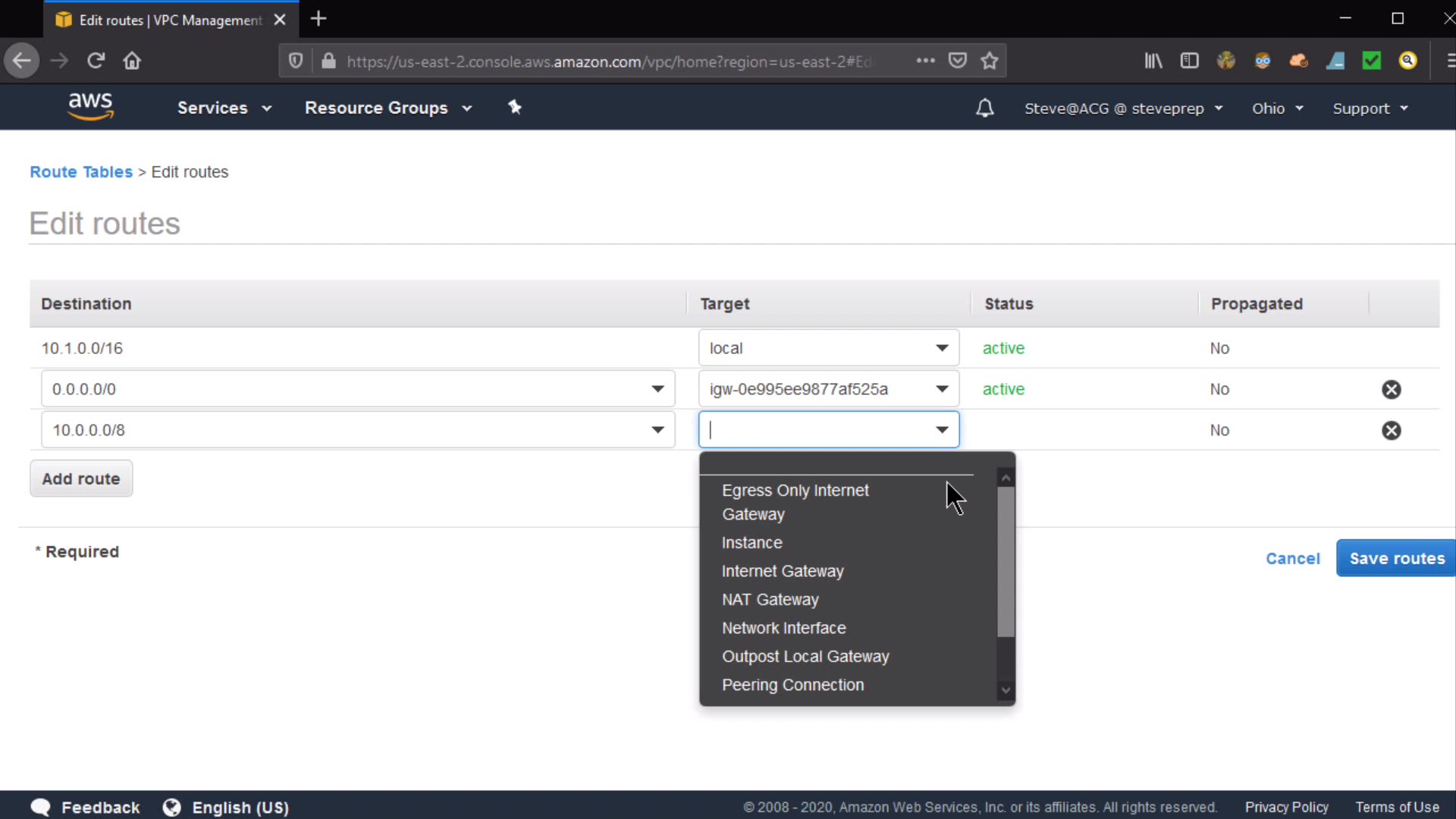
Task: Bookmark page with the star icon
Action: coord(989,61)
